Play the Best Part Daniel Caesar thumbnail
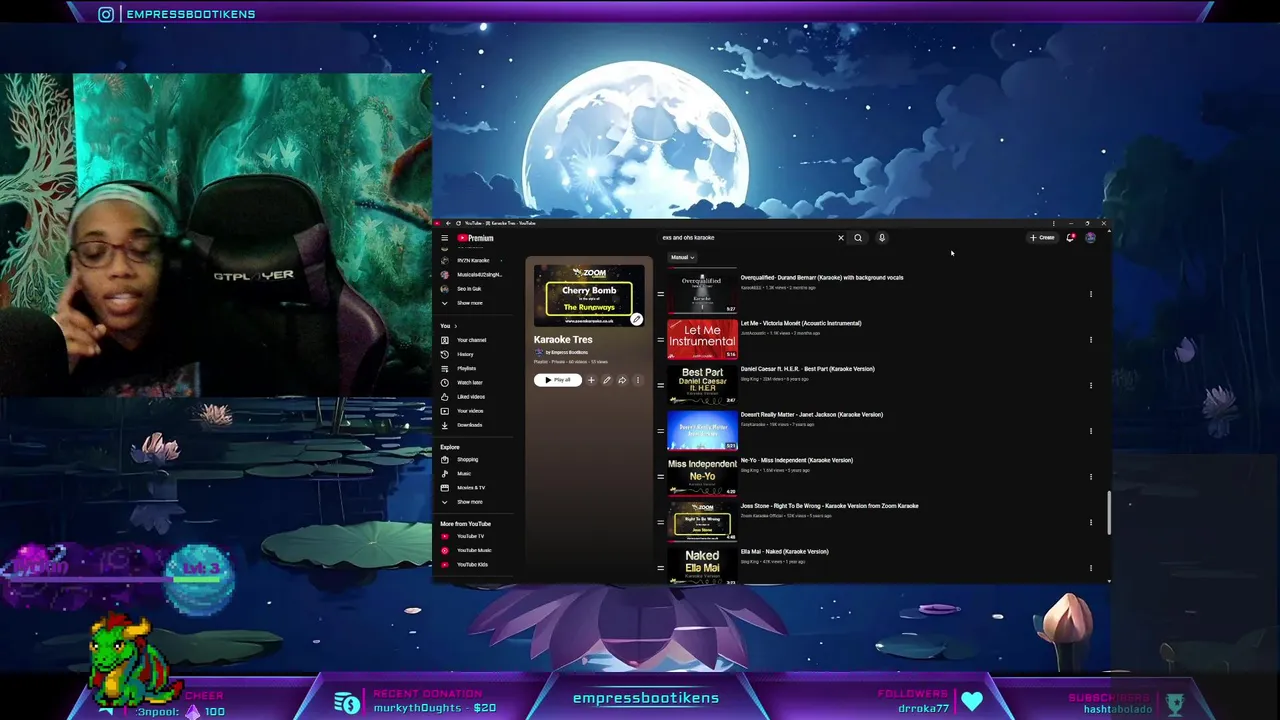Image resolution: width=1280 pixels, height=720 pixels. point(702,385)
